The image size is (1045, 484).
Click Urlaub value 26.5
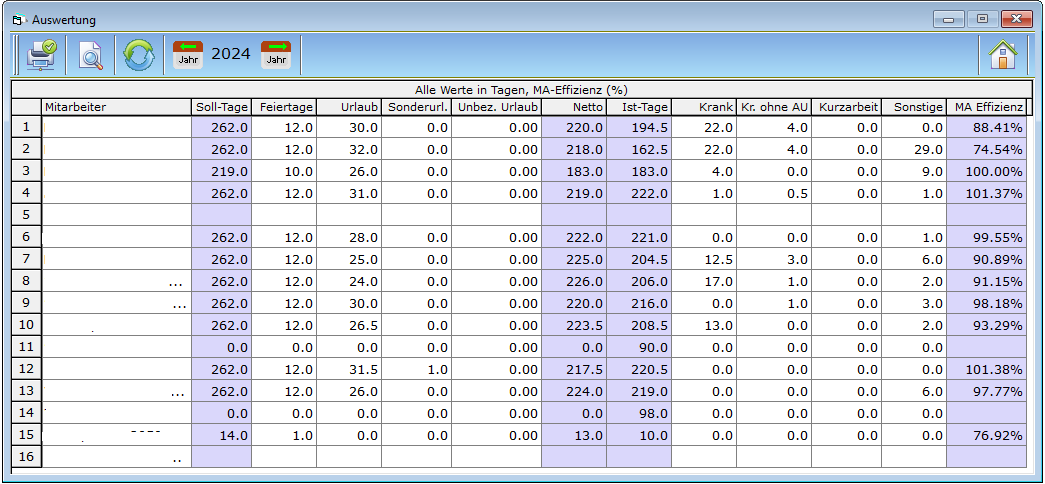349,325
